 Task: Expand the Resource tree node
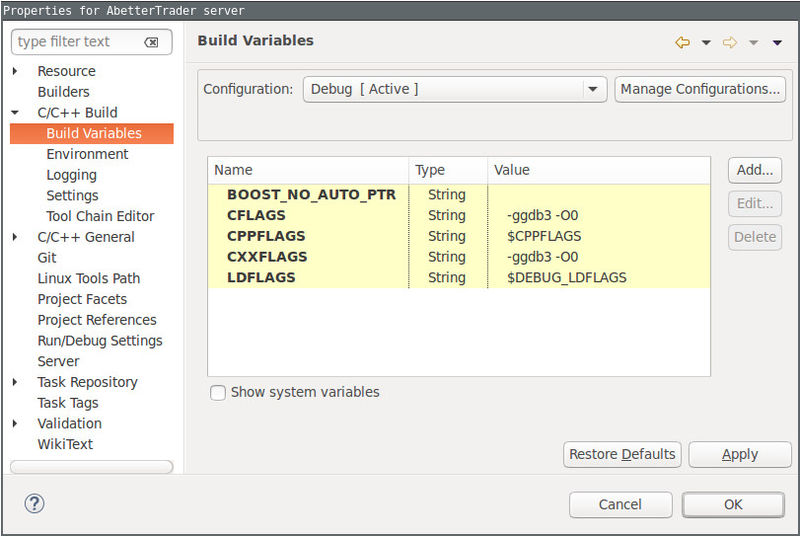(x=15, y=71)
